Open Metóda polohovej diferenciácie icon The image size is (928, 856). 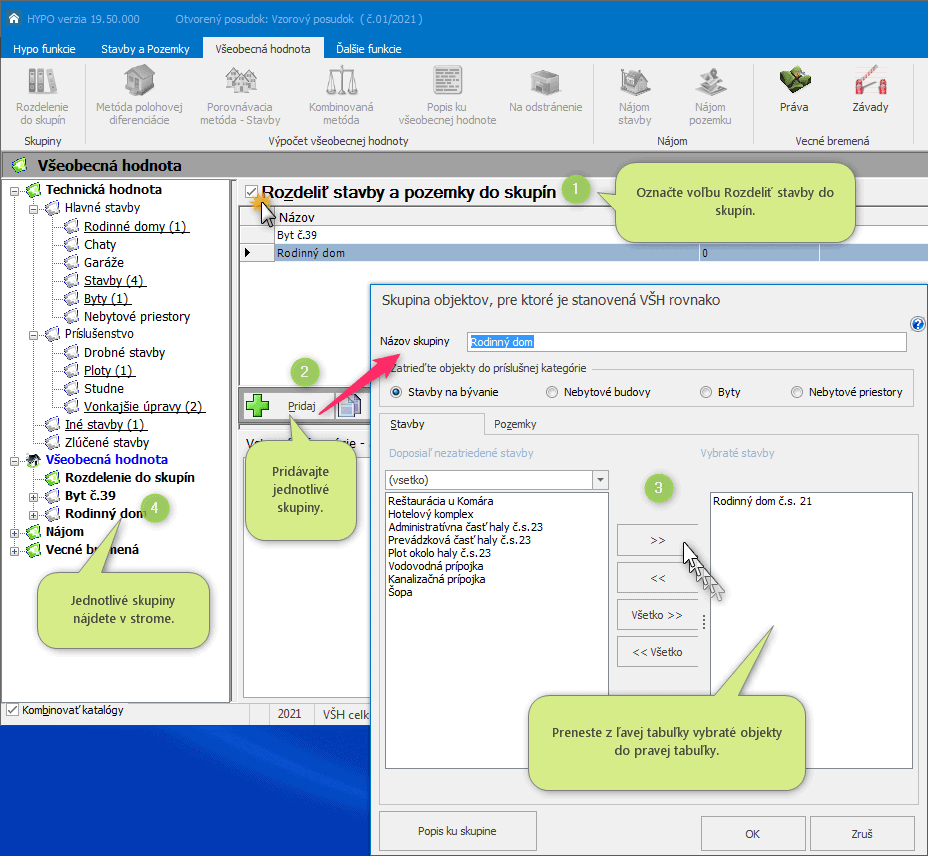pos(140,82)
